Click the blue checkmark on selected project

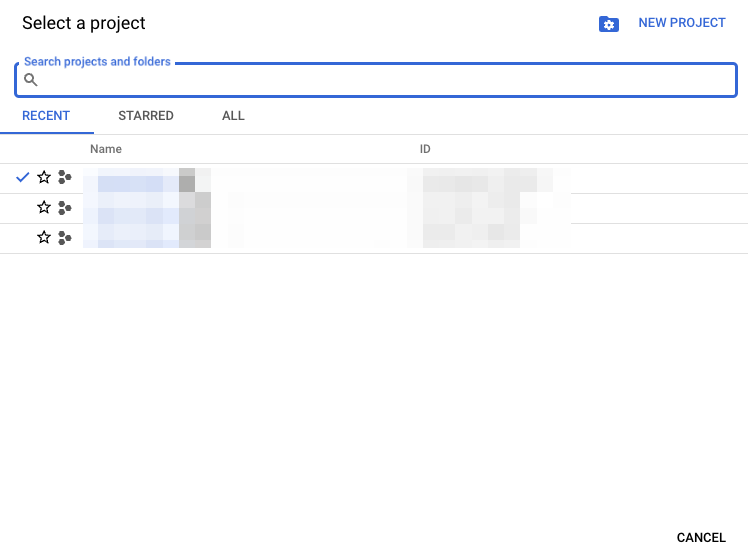click(x=23, y=177)
